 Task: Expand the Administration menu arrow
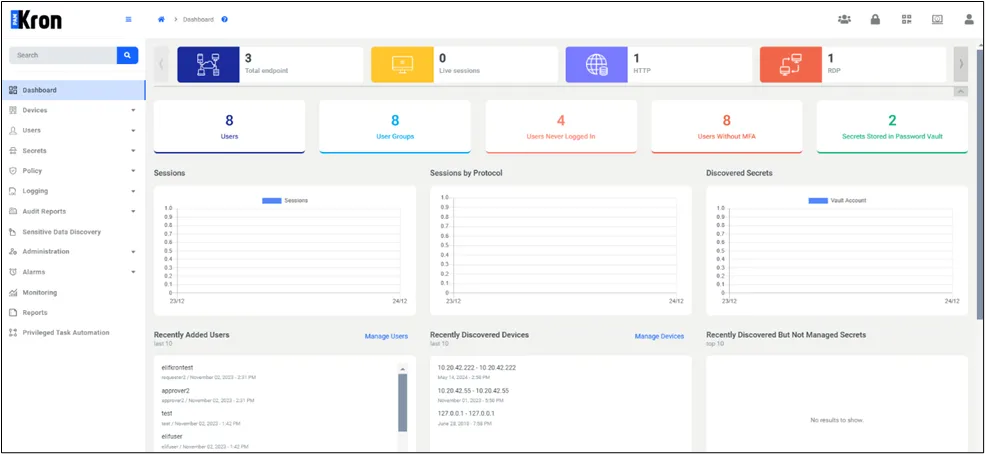tap(133, 252)
